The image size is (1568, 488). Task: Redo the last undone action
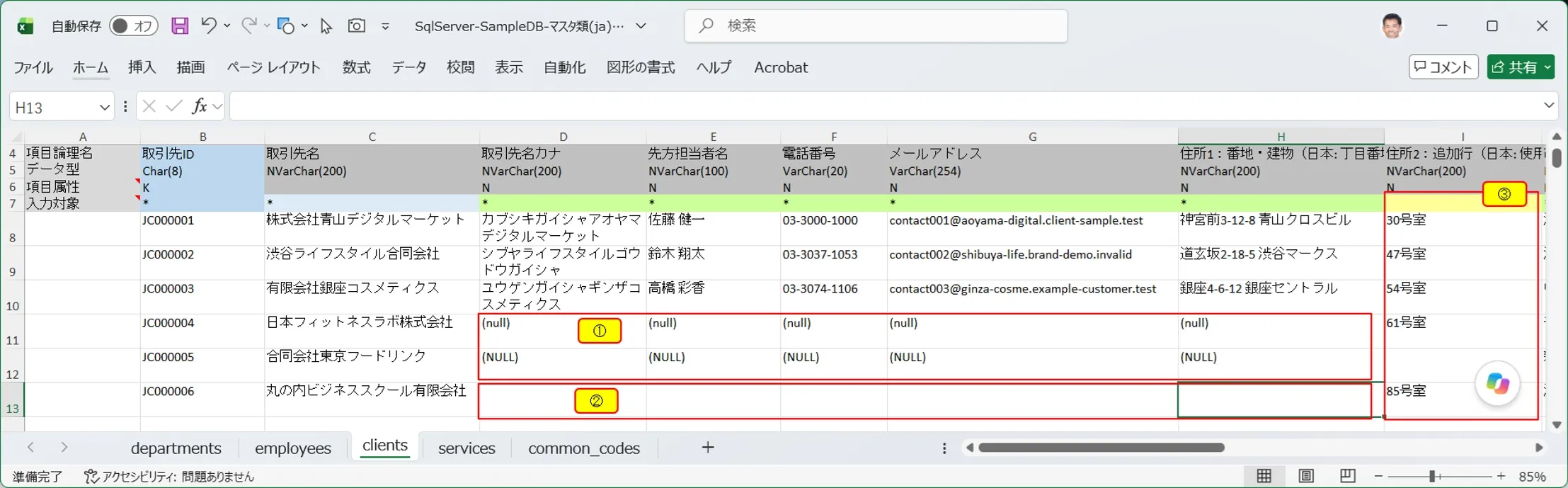pyautogui.click(x=248, y=25)
